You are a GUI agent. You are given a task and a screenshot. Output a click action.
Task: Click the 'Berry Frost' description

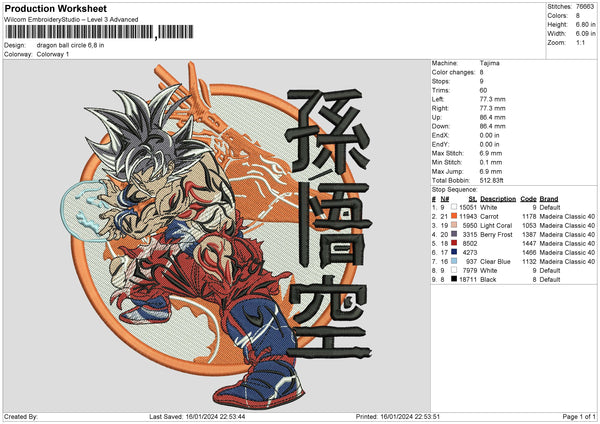pyautogui.click(x=496, y=234)
